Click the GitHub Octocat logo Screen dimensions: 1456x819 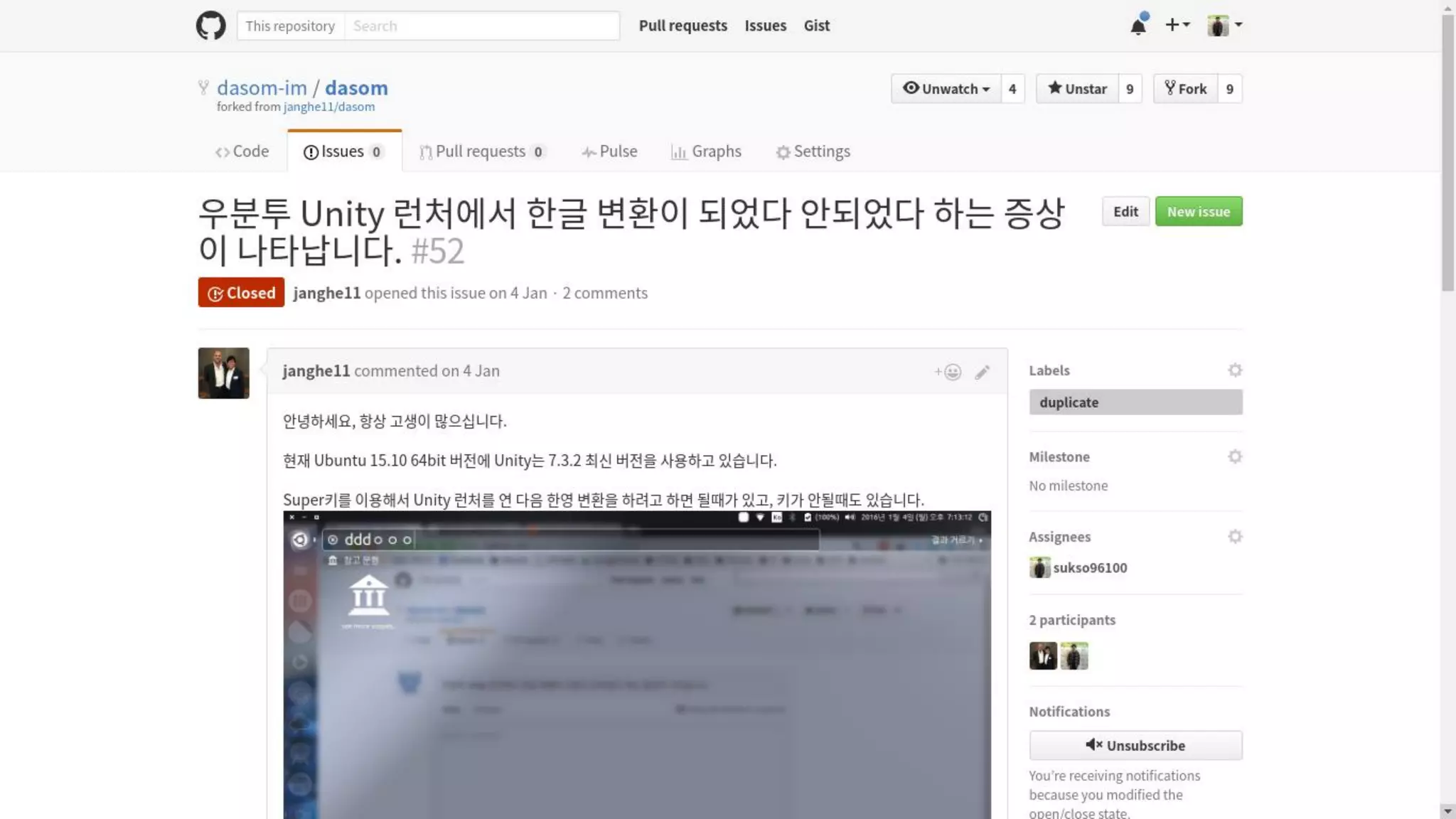click(210, 26)
